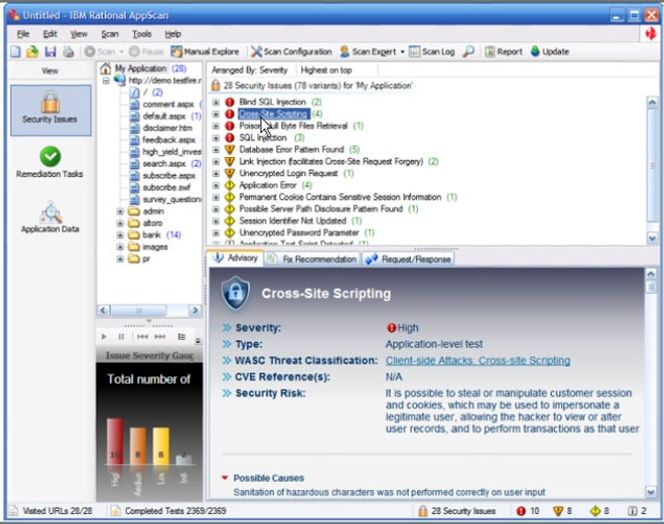Open the File menu

(x=23, y=34)
